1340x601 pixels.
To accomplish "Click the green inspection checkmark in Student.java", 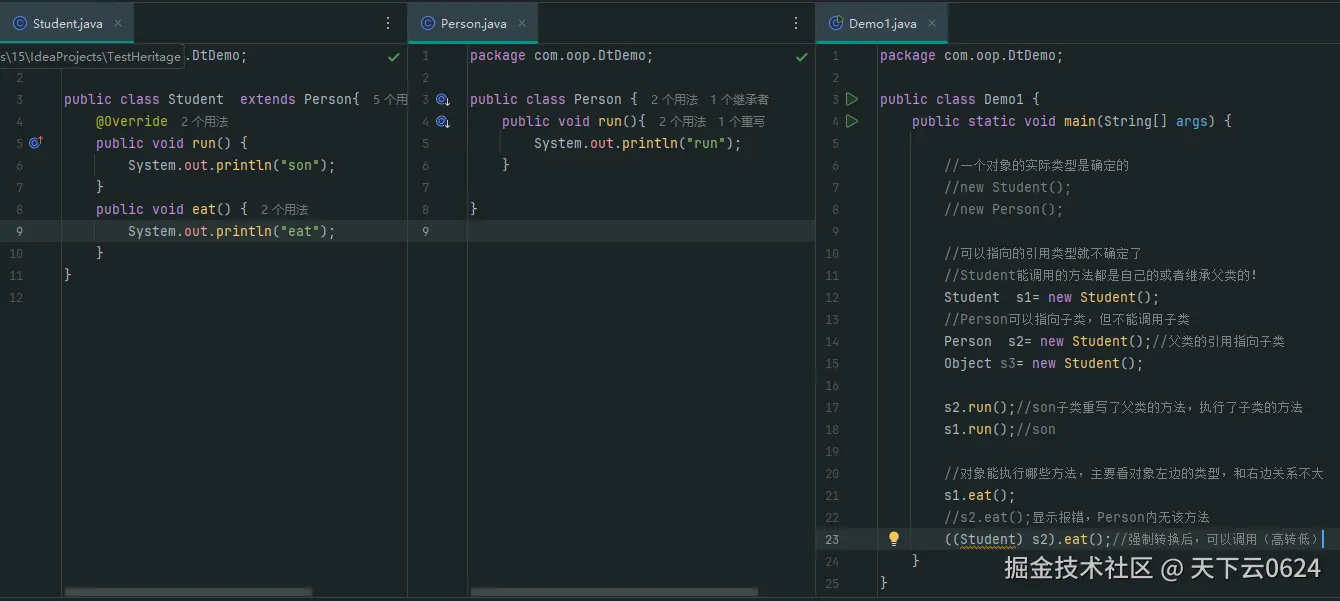I will coord(393,57).
